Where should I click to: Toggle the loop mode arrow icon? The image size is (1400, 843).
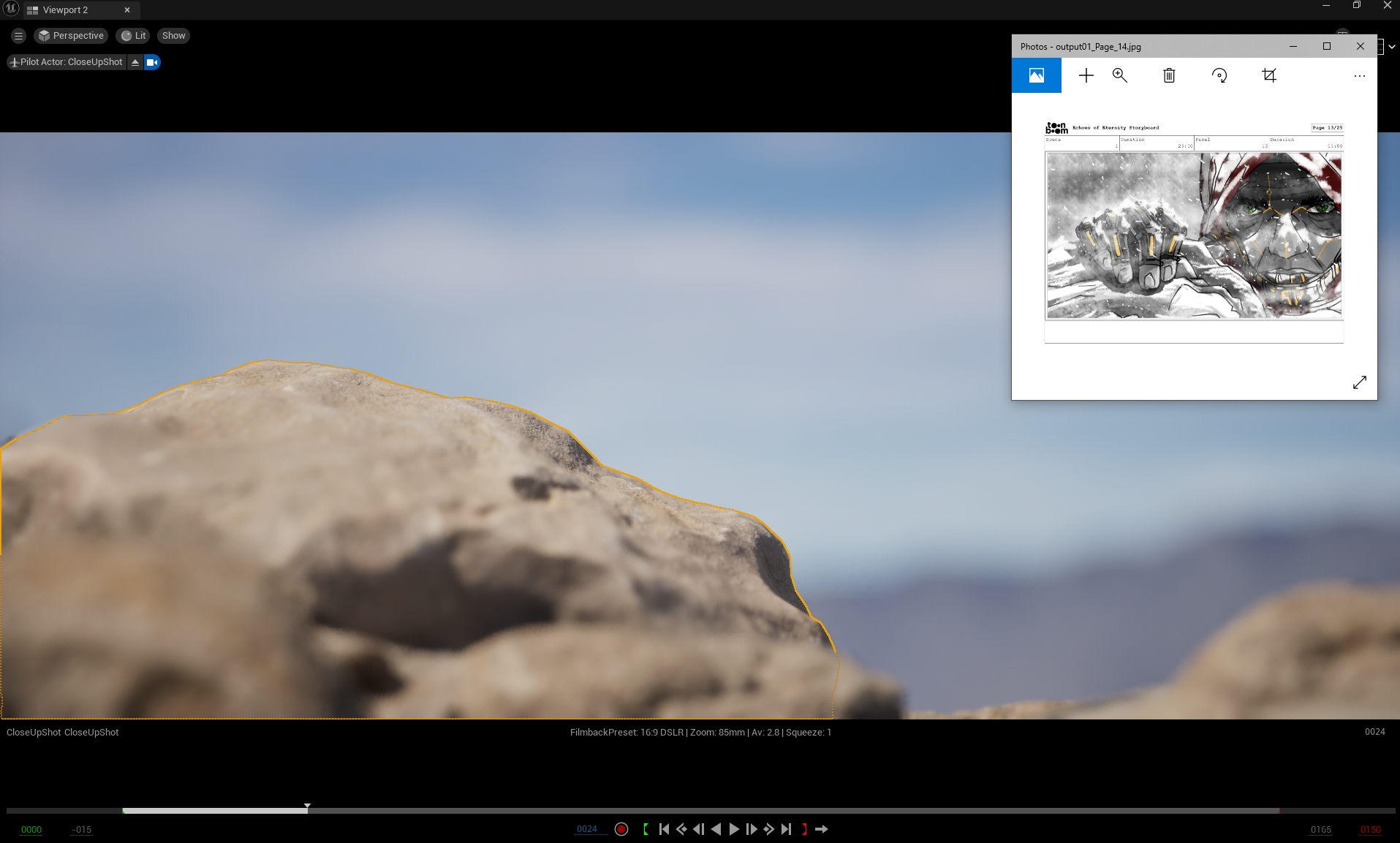coord(822,829)
